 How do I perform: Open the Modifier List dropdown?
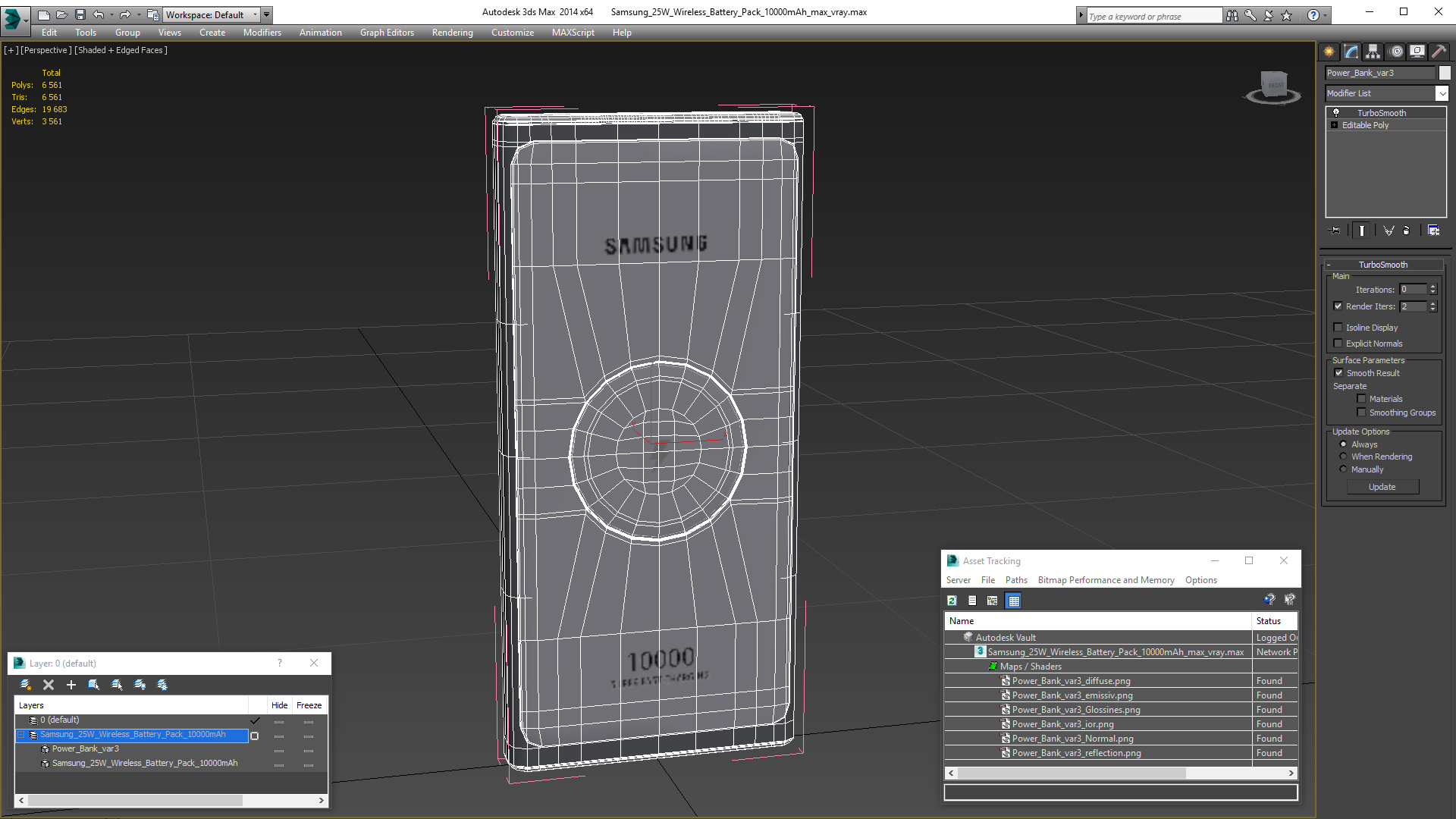click(x=1442, y=93)
